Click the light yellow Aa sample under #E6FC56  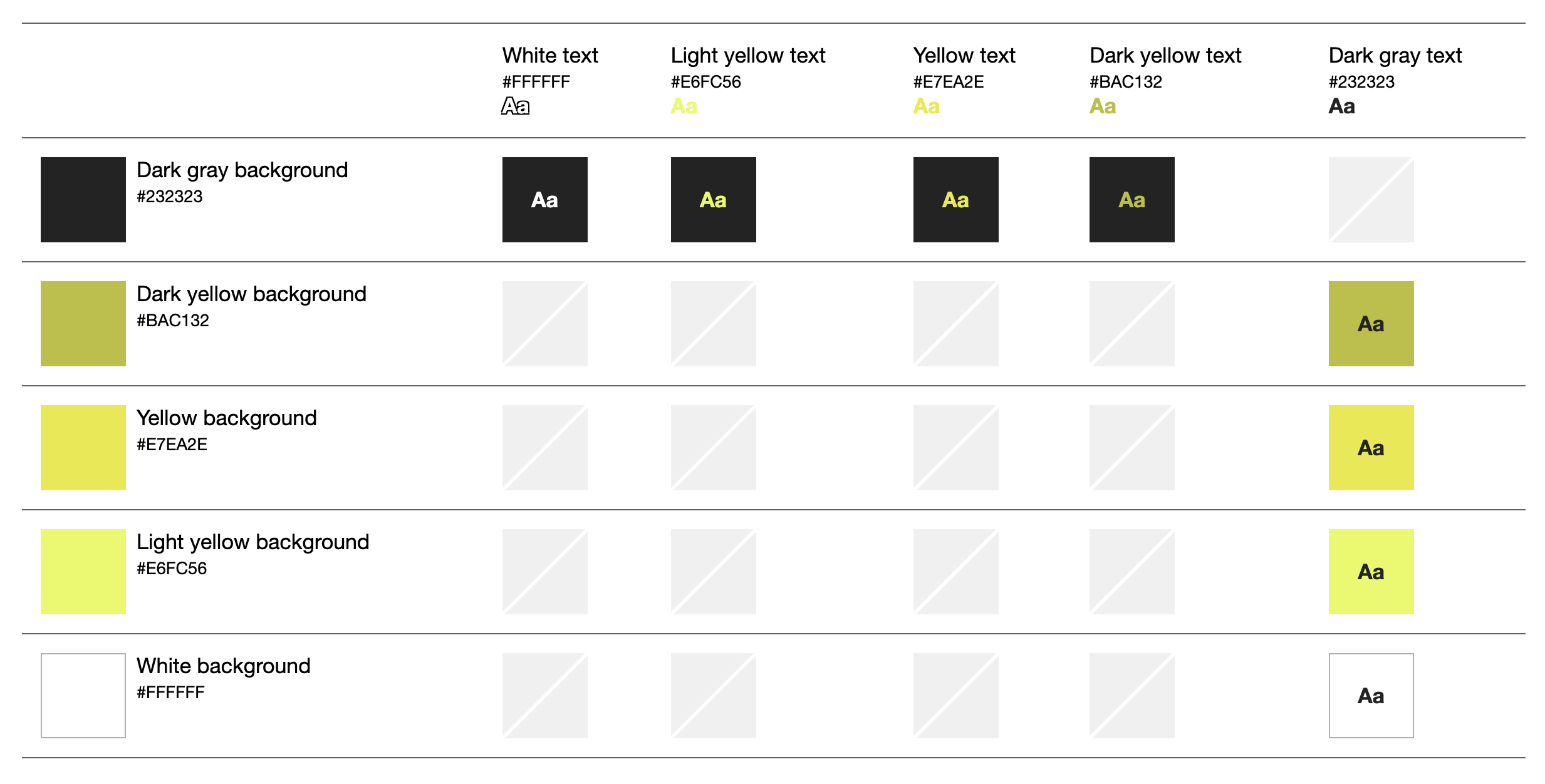684,106
